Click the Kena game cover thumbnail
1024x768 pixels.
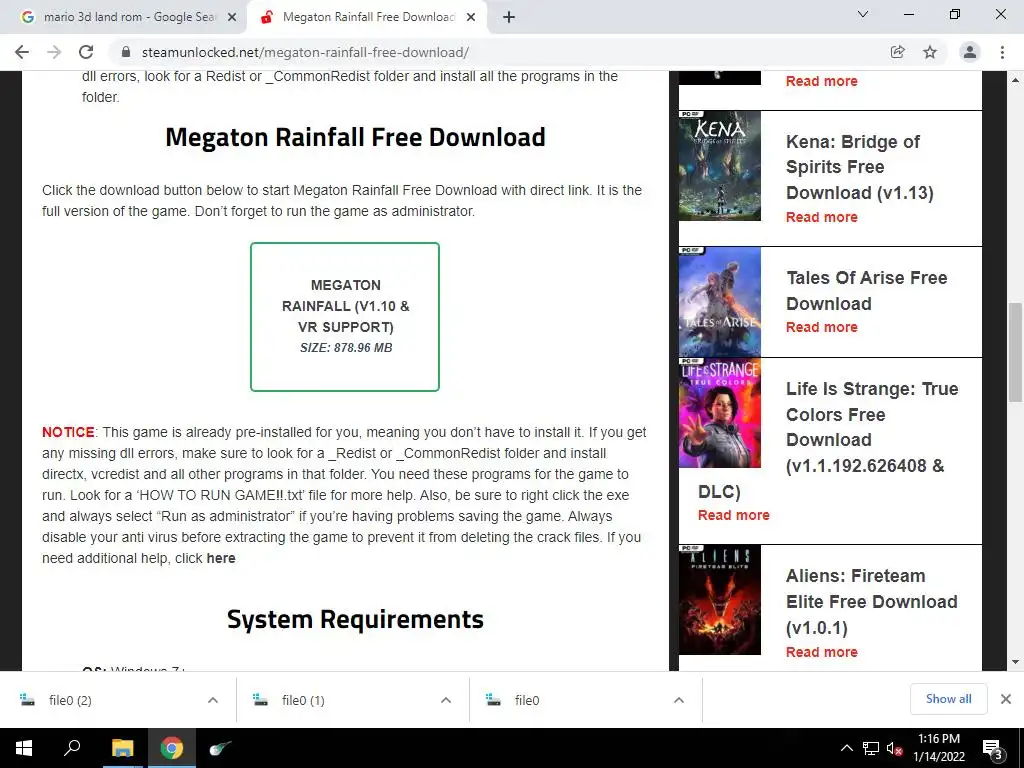pos(720,166)
